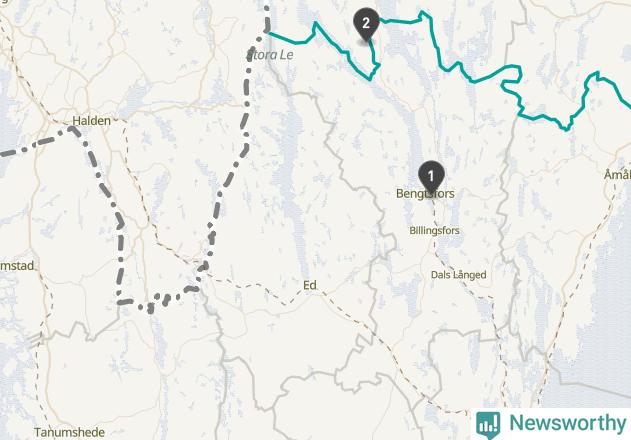Viewport: 631px width, 440px height.
Task: Click the Billingsfors label on map
Action: pos(434,231)
